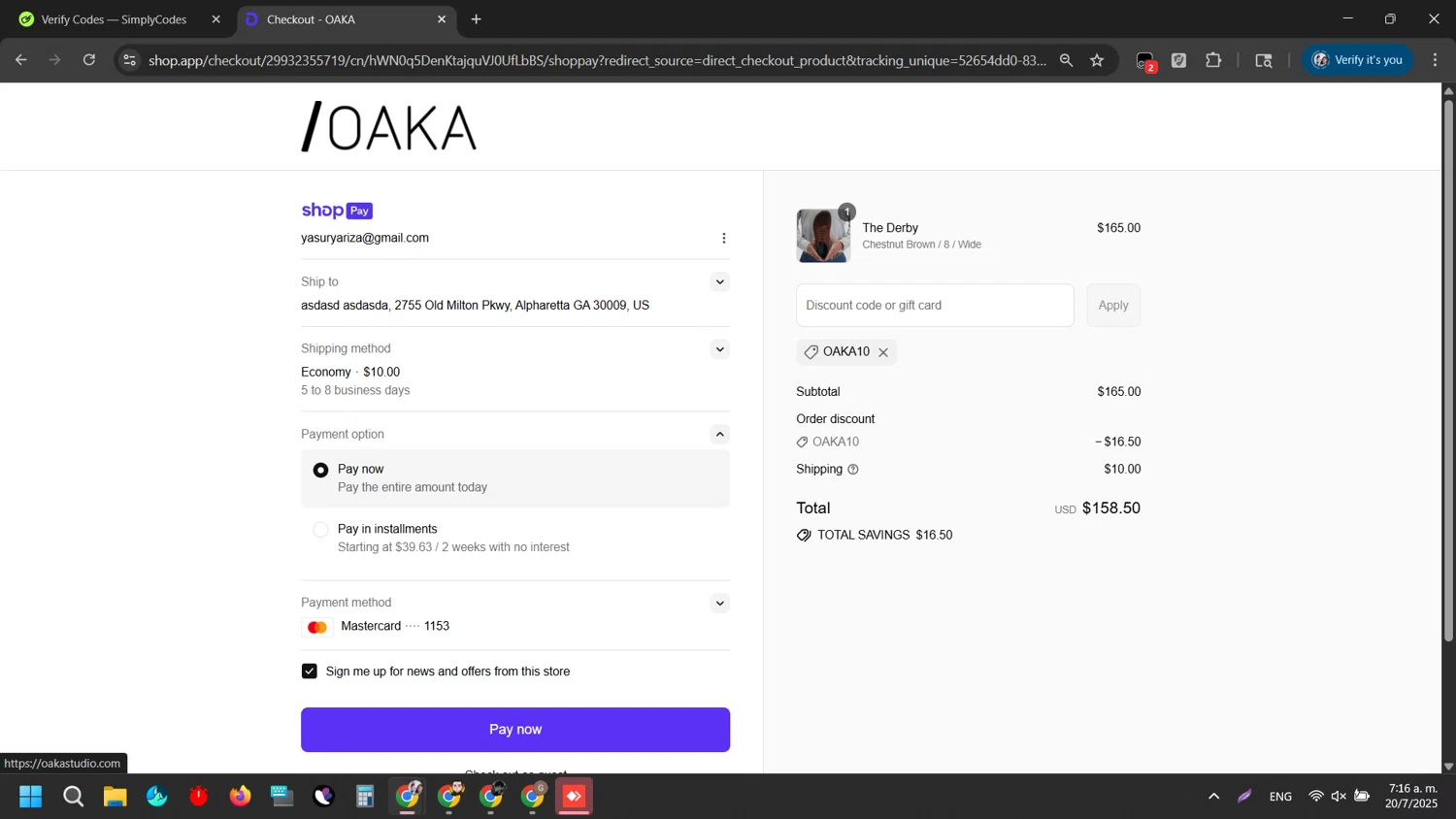
Task: Click the OAKA store logo
Action: [389, 126]
